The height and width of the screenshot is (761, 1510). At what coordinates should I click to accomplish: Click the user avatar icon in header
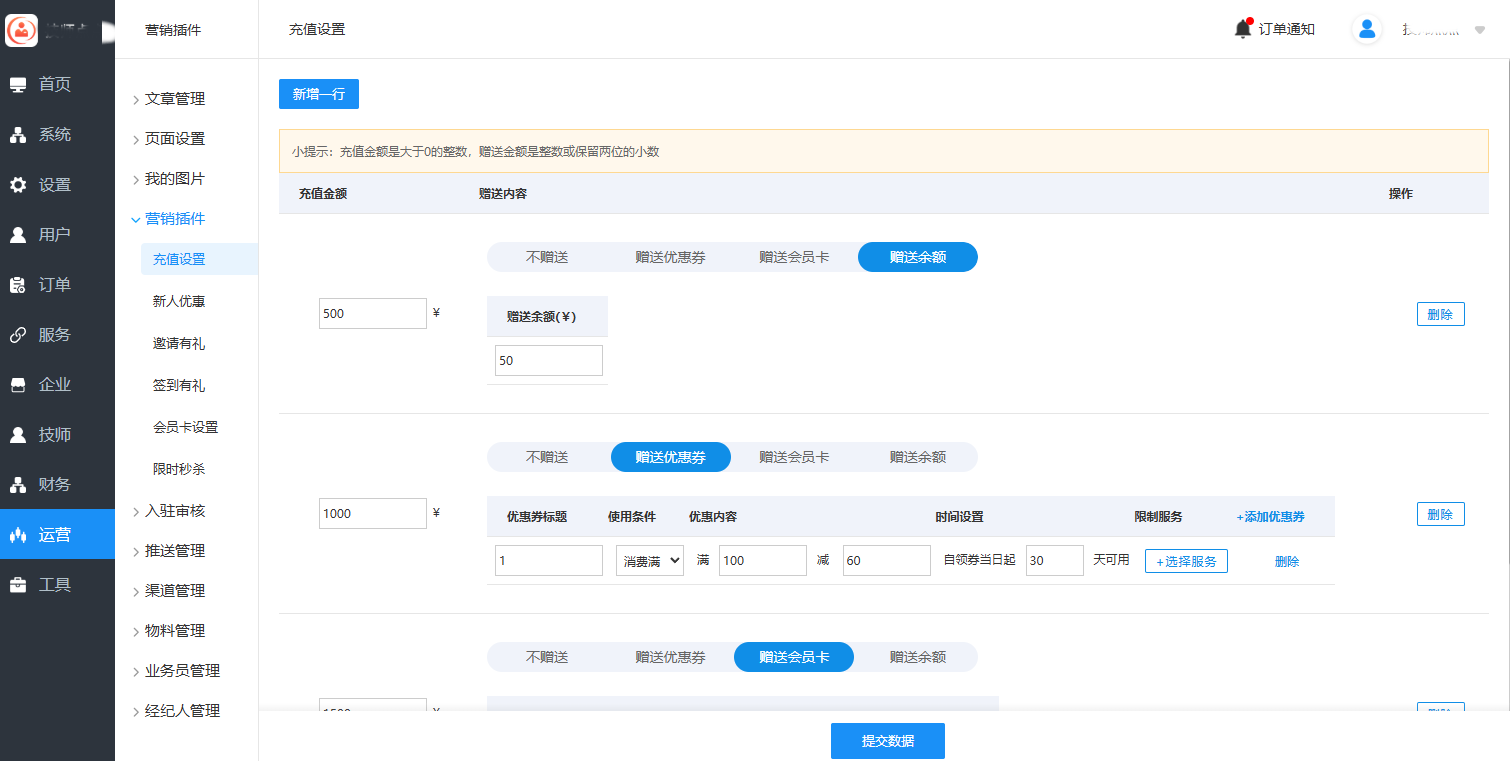point(1366,29)
